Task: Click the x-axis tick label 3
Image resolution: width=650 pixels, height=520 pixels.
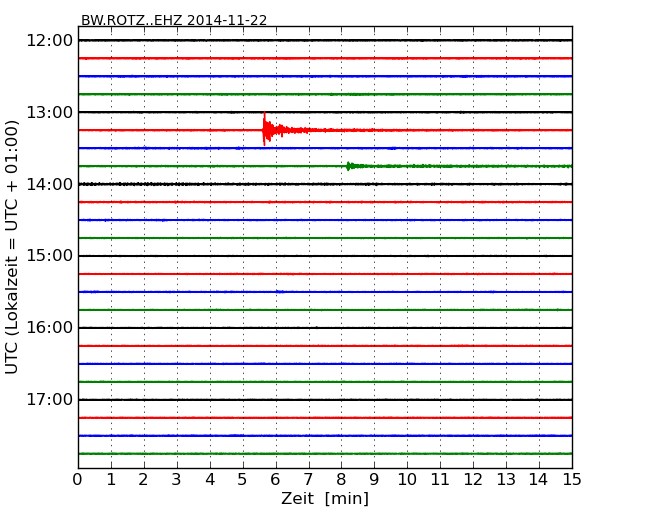Action: (177, 480)
